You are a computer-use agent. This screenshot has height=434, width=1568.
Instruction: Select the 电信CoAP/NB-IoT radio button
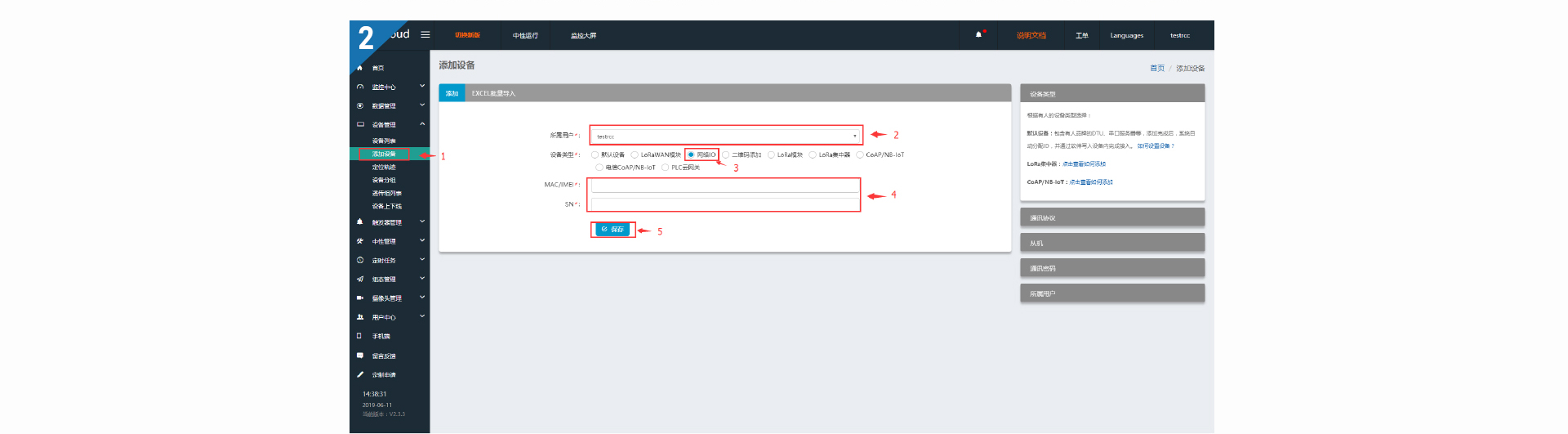tap(599, 168)
